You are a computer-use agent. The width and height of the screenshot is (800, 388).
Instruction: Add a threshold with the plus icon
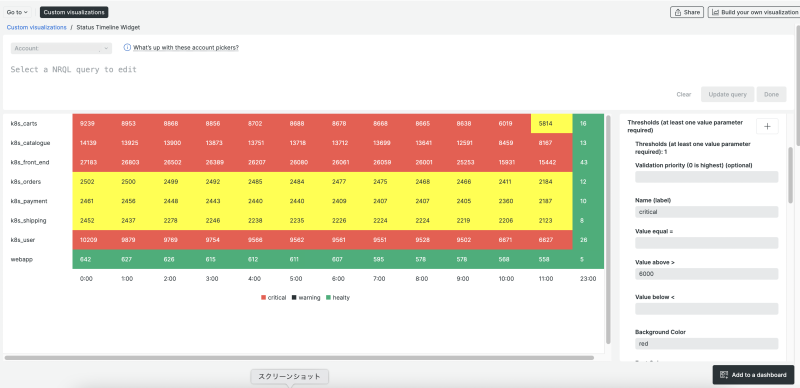pyautogui.click(x=767, y=126)
